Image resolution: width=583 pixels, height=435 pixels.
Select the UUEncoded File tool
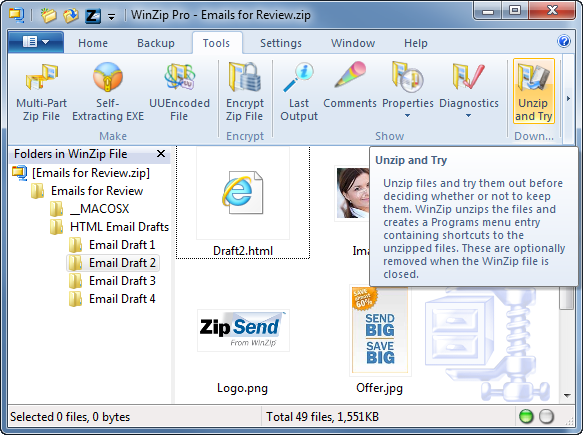coord(179,92)
